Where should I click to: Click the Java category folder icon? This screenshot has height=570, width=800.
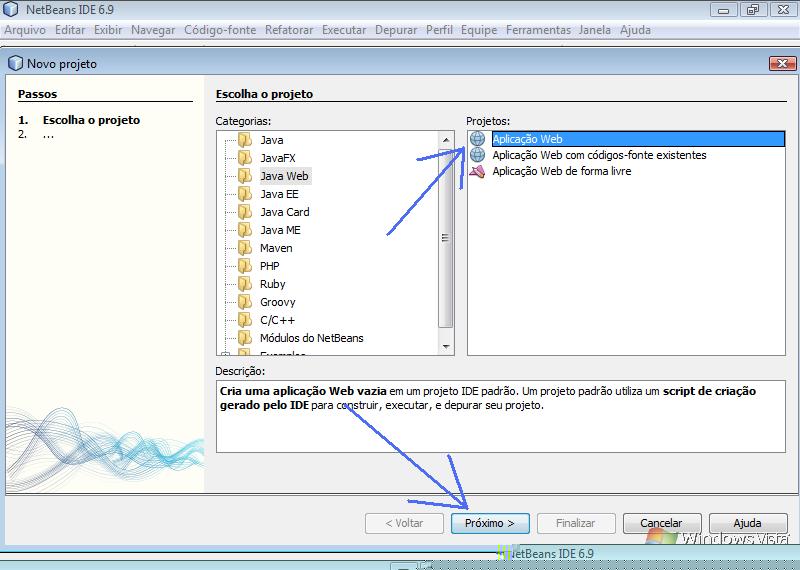tap(245, 140)
